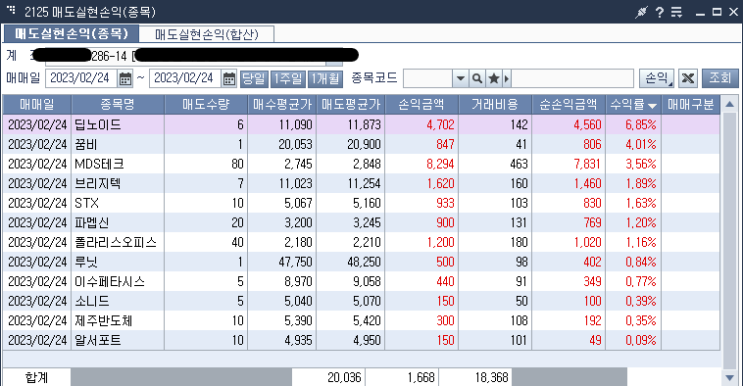This screenshot has width=743, height=386.
Task: Click scrollbar down arrow of table
Action: point(730,377)
